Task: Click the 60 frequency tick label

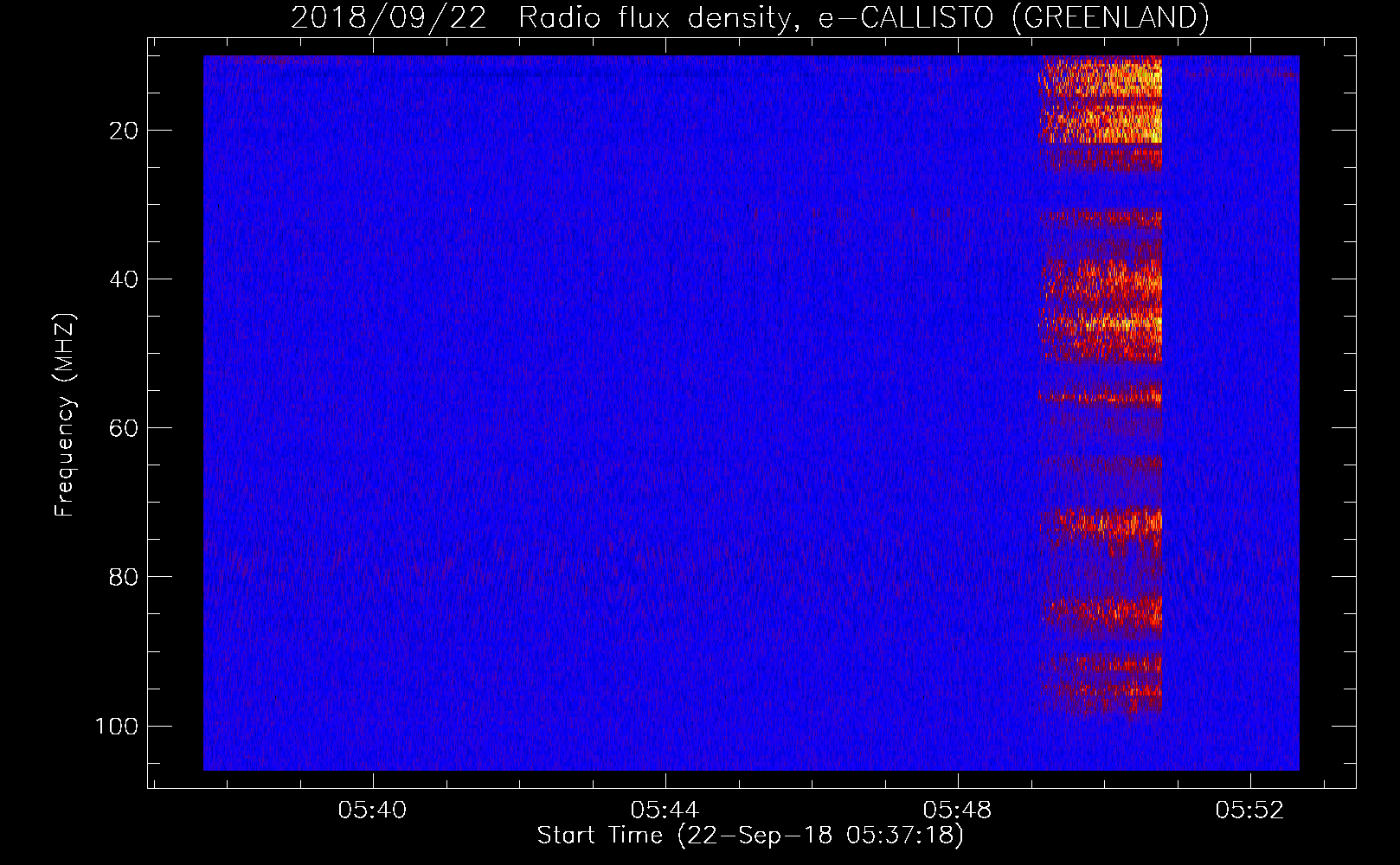Action: (124, 428)
